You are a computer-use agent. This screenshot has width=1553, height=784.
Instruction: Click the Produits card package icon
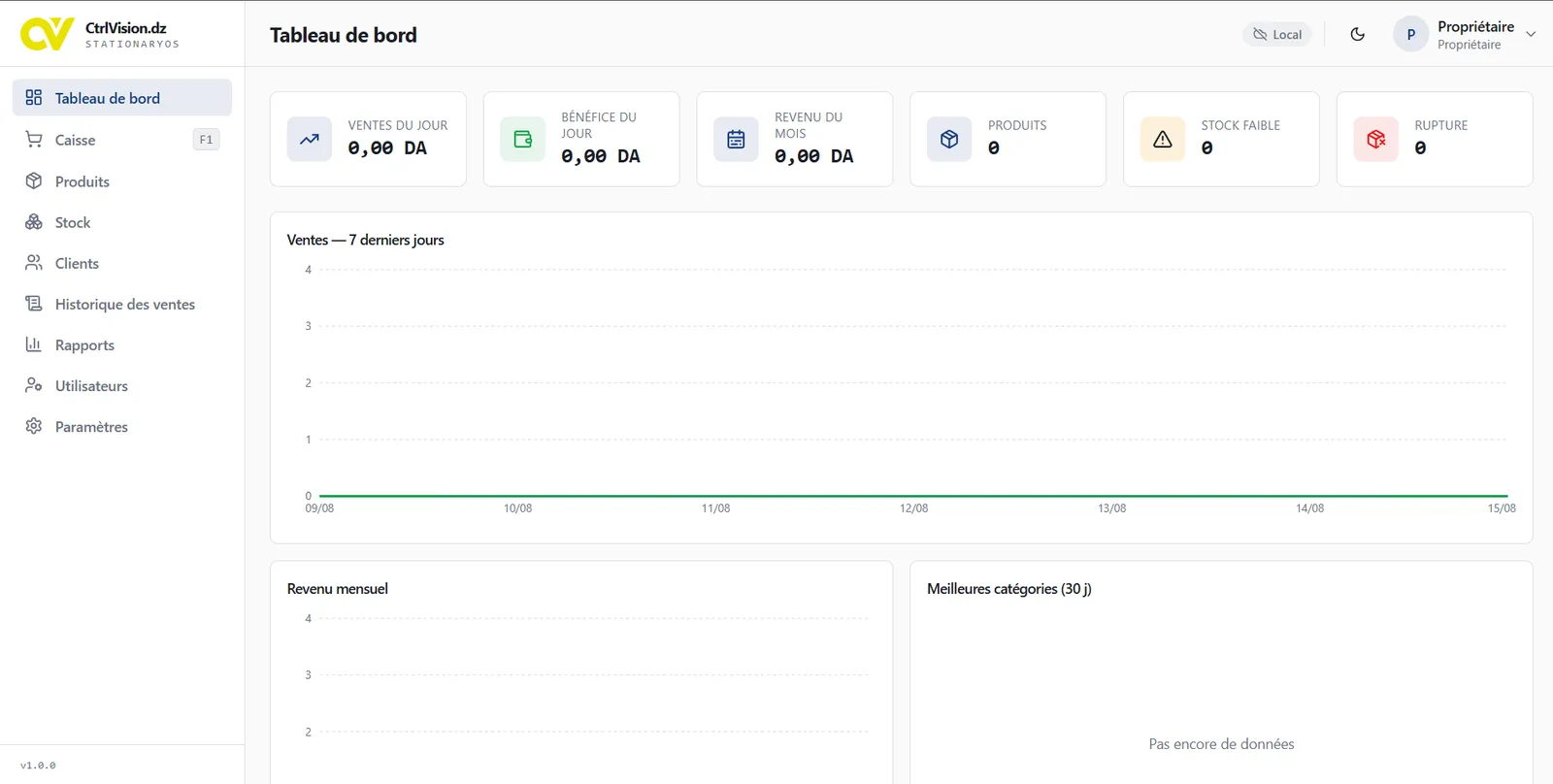[949, 139]
